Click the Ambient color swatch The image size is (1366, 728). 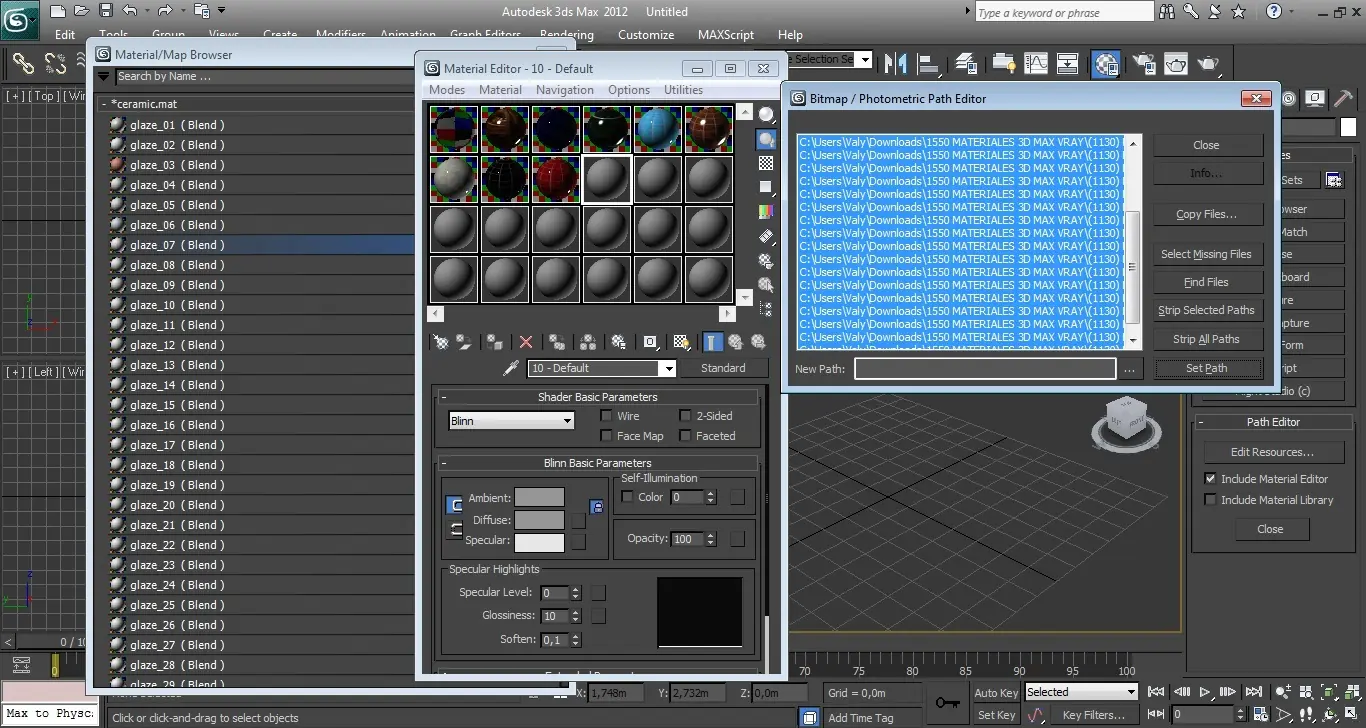coord(540,498)
